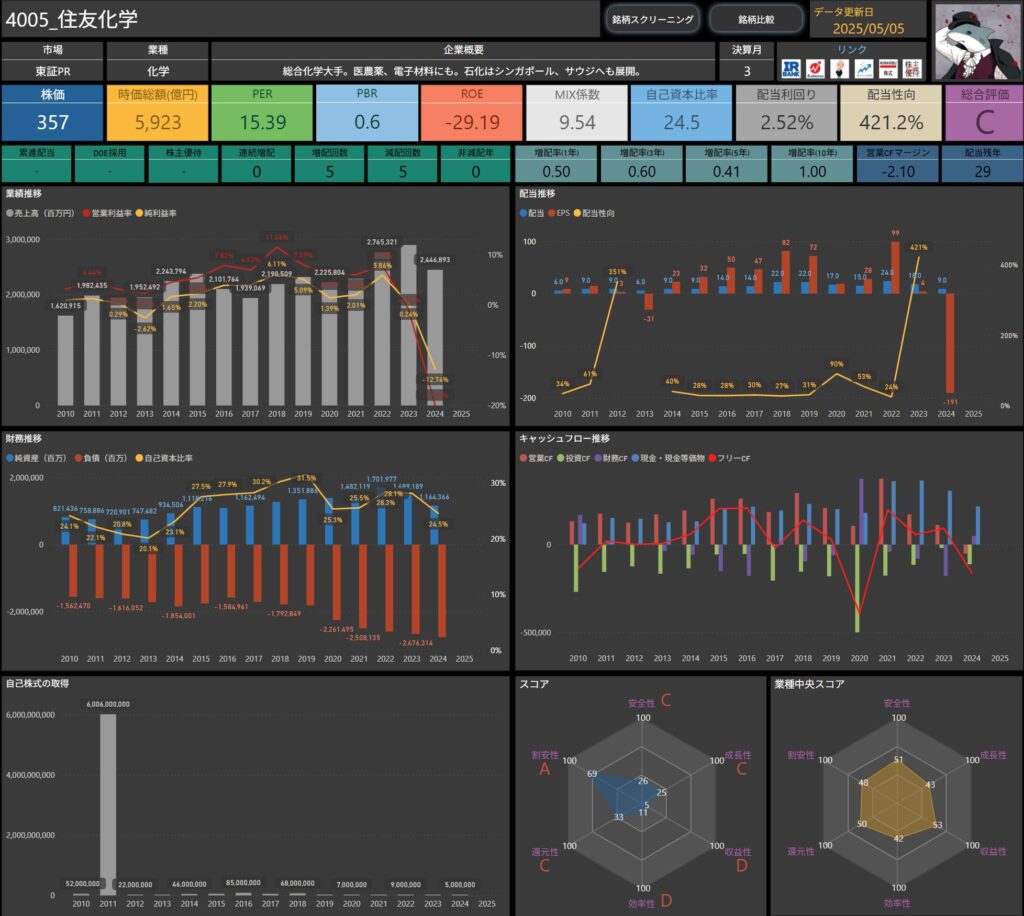Screen dimensions: 1024x916
Task: Open the 株主優待 link icon
Action: pos(912,69)
